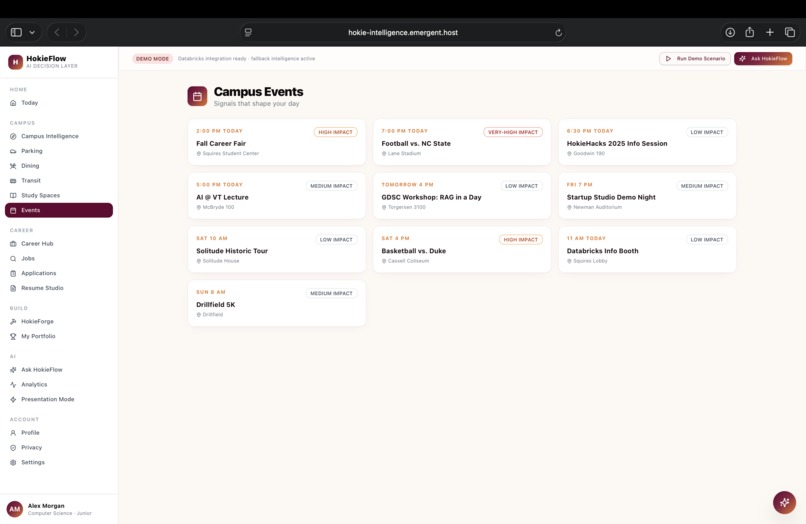Click the Newman Auditorium location text
The image size is (806, 524).
[597, 207]
